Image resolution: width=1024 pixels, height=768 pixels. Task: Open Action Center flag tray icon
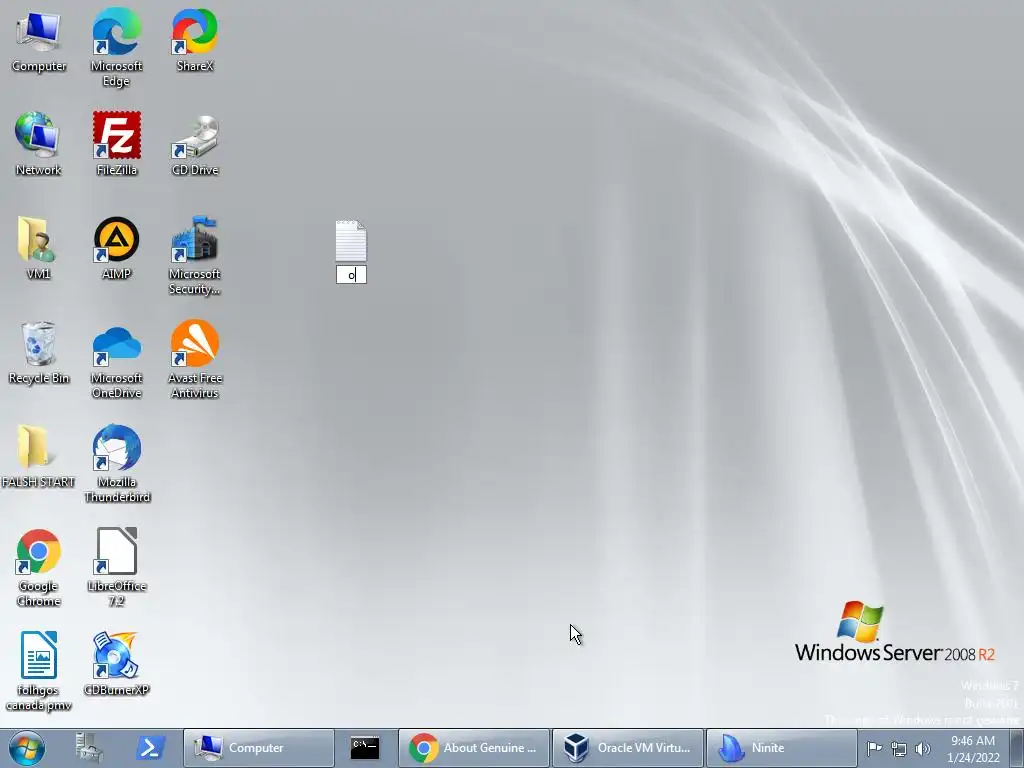874,748
